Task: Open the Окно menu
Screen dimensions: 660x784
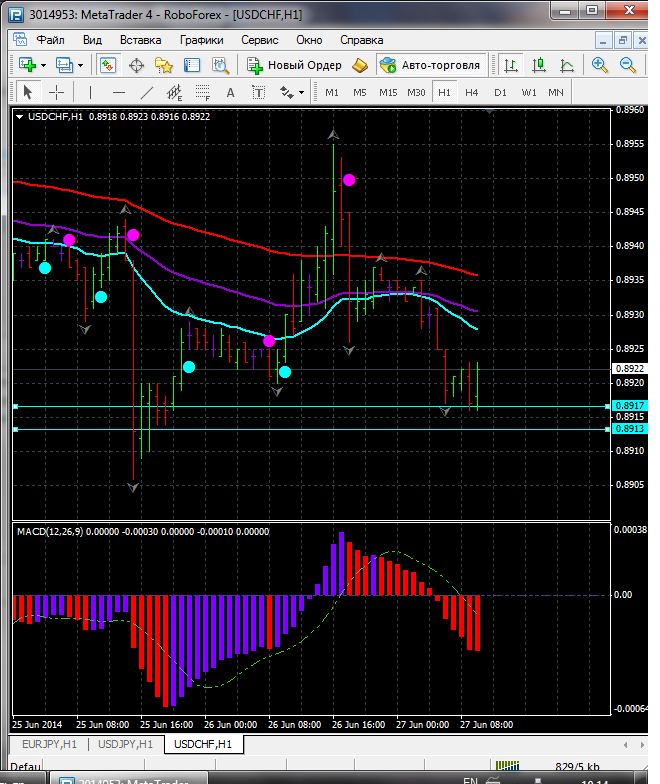Action: click(x=309, y=40)
